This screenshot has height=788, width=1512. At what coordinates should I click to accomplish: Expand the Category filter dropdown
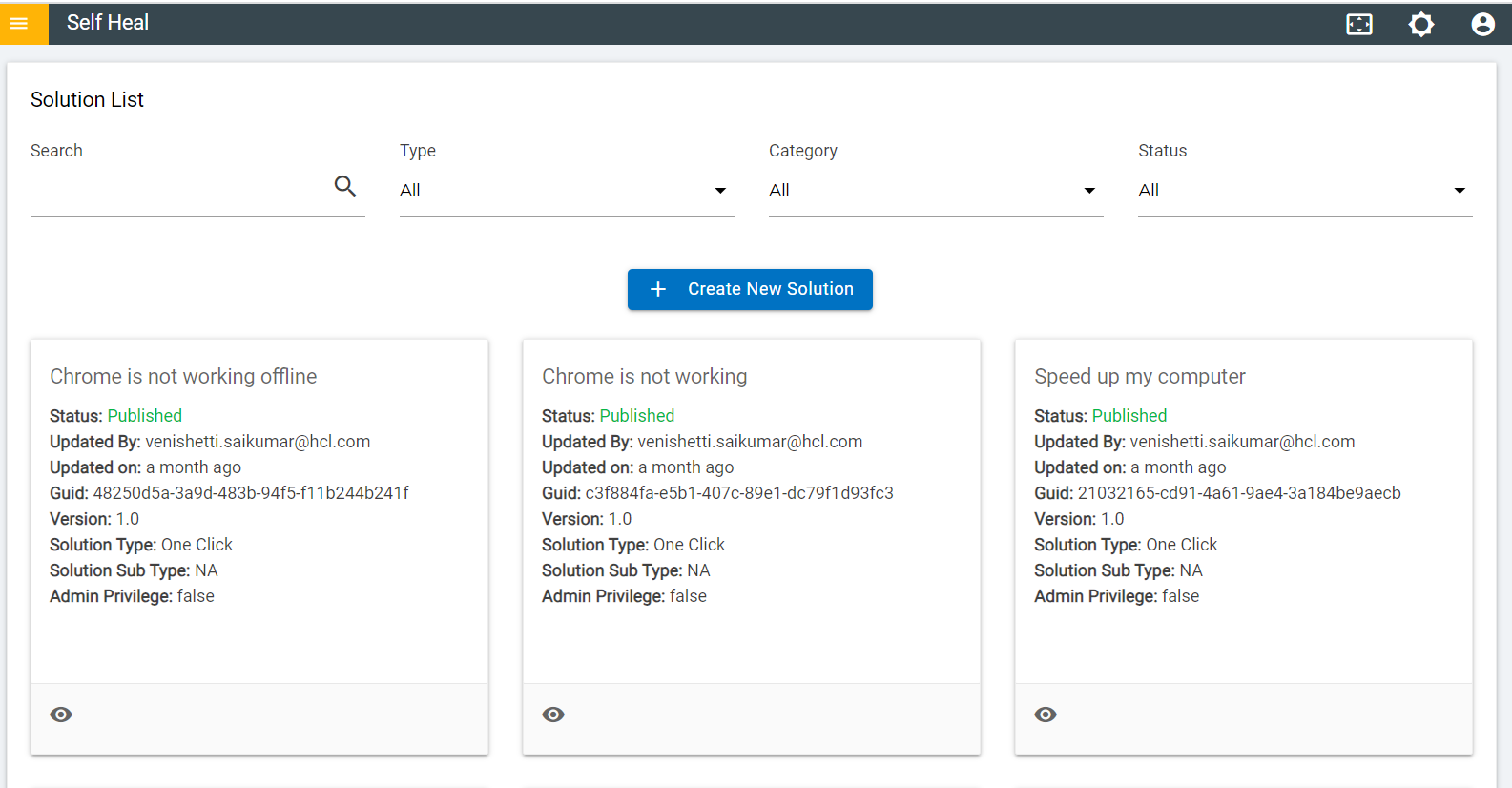pyautogui.click(x=935, y=190)
